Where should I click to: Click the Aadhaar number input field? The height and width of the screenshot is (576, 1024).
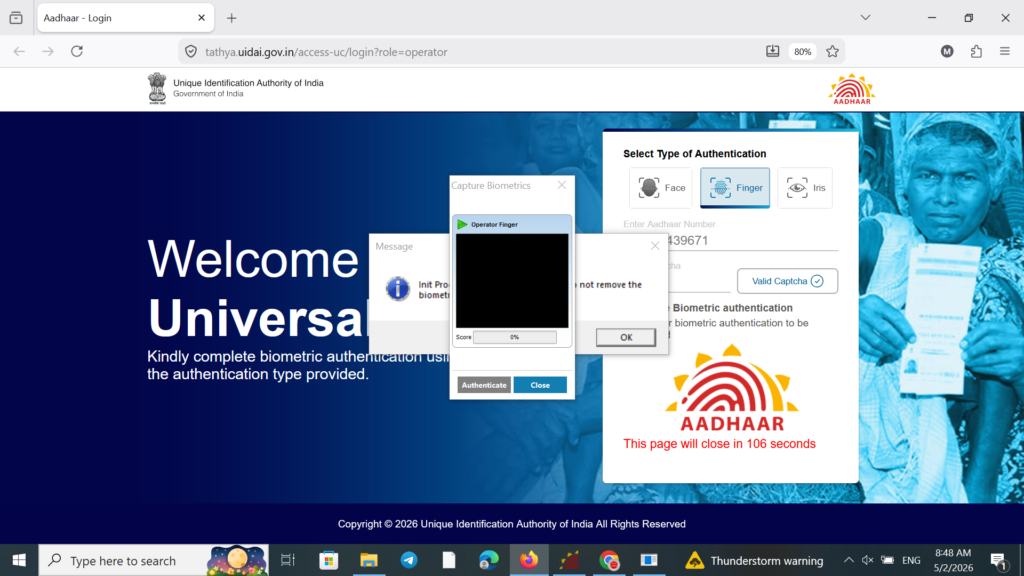(x=730, y=240)
